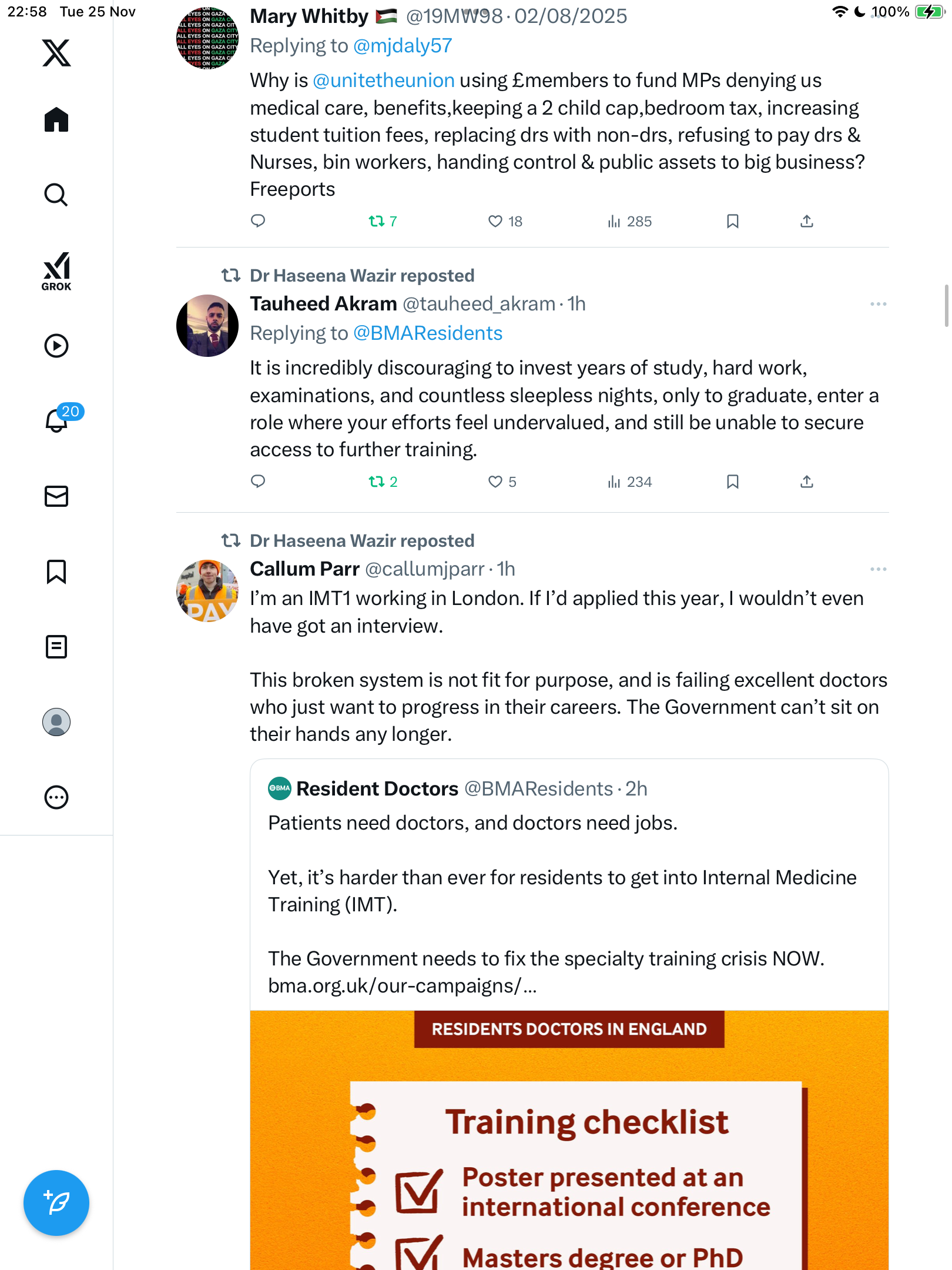Bookmark Mary Whitby's post
The height and width of the screenshot is (1270, 952).
pos(732,222)
